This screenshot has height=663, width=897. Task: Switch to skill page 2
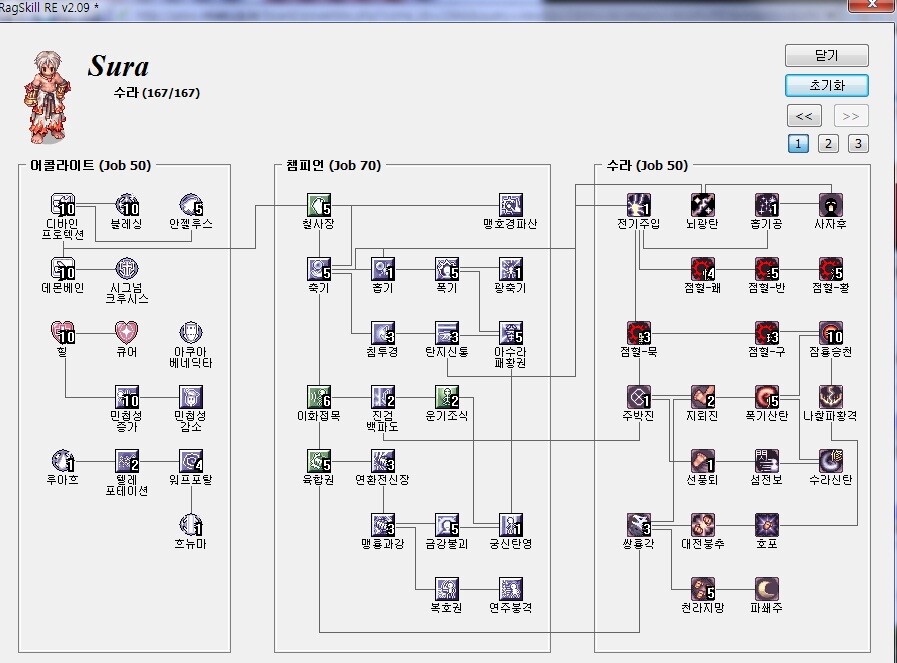tap(828, 143)
